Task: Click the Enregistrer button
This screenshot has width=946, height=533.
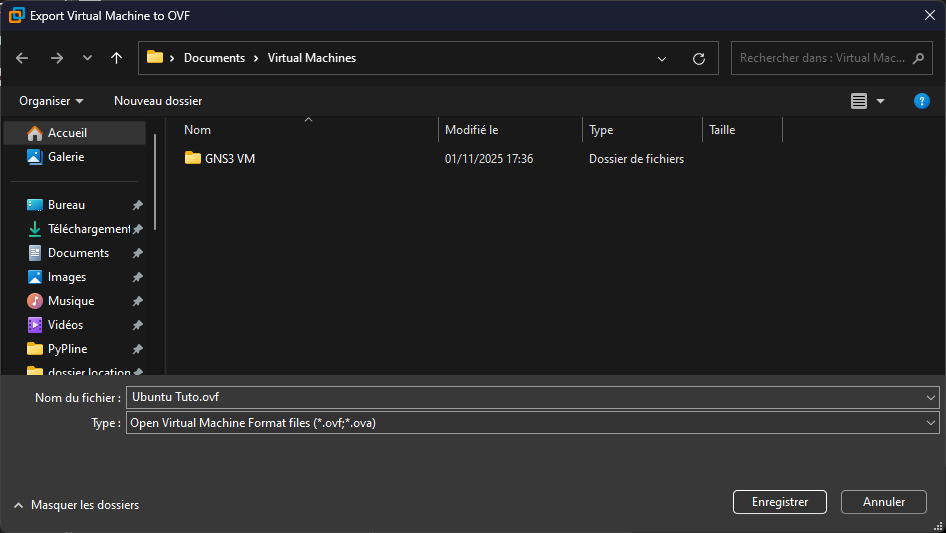Action: tap(779, 502)
